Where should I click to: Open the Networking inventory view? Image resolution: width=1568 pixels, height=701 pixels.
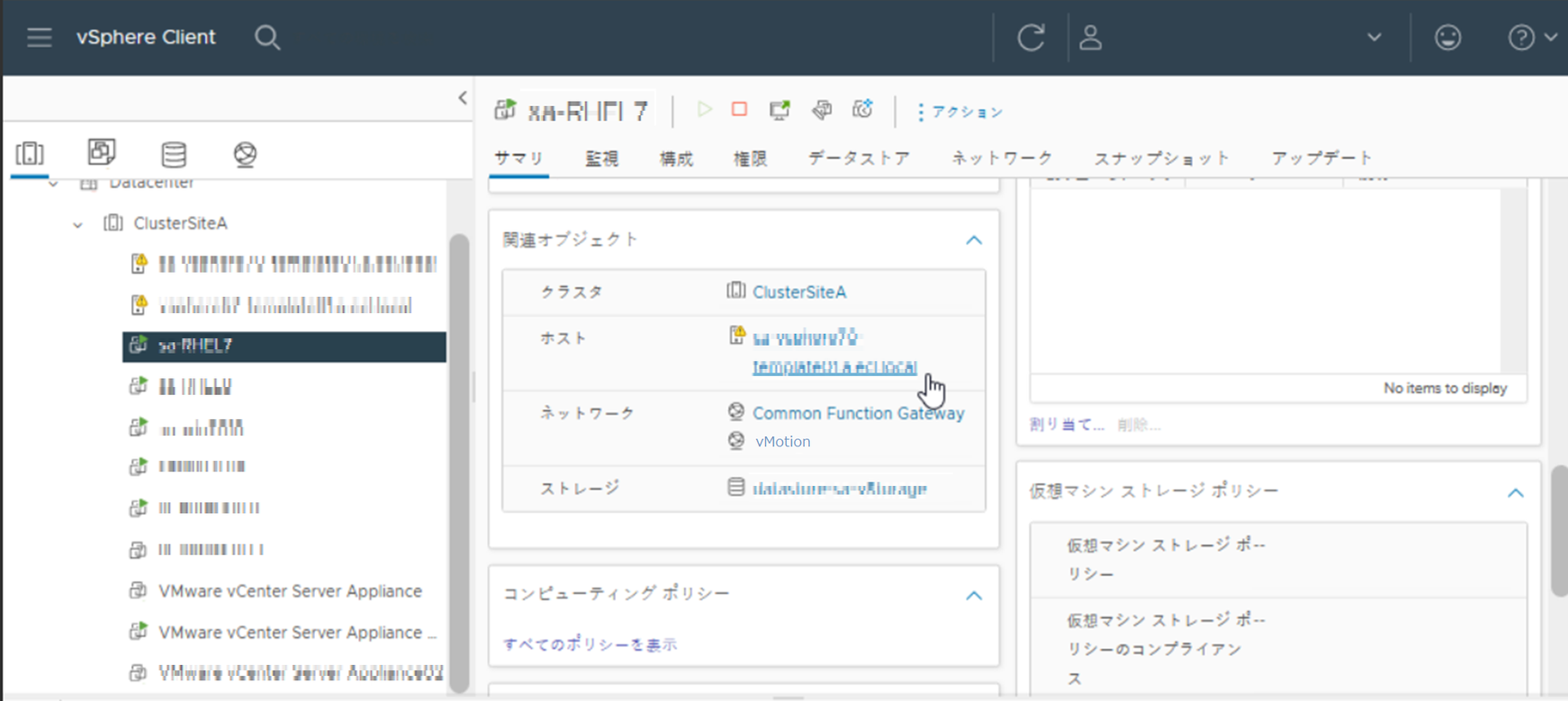pyautogui.click(x=245, y=154)
